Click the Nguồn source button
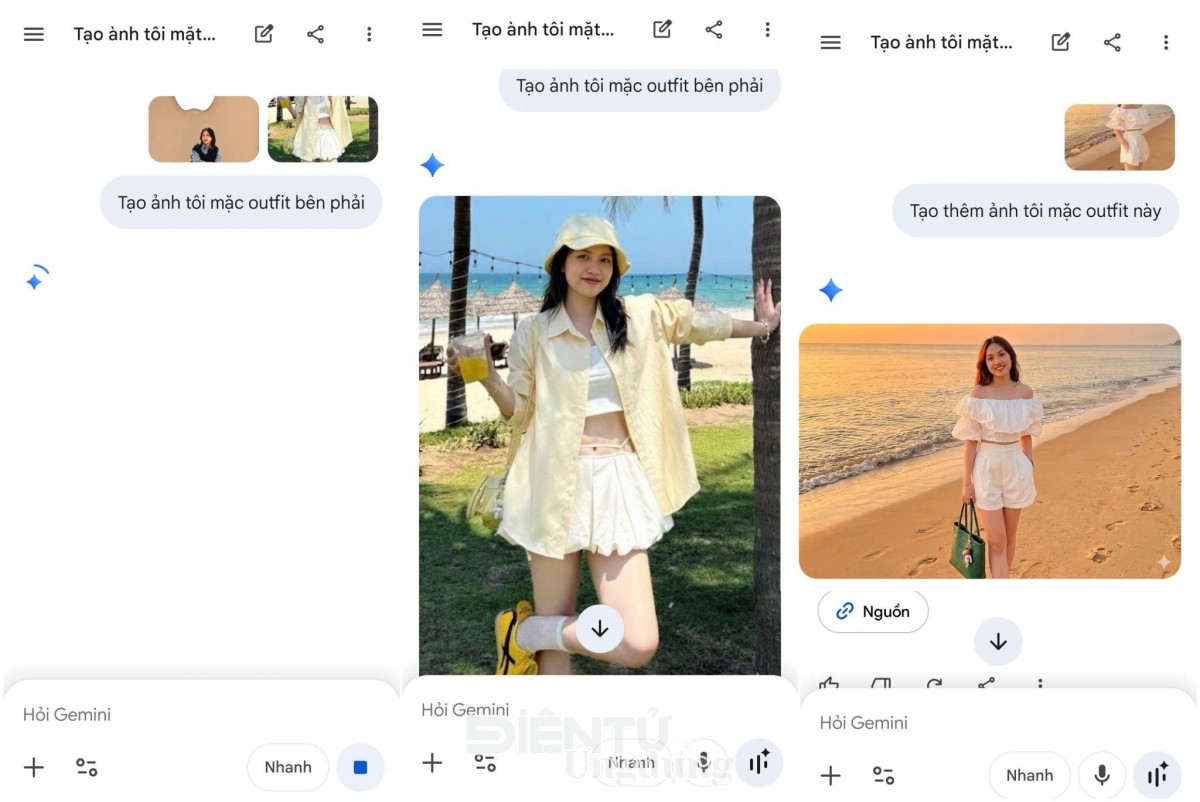 tap(872, 610)
